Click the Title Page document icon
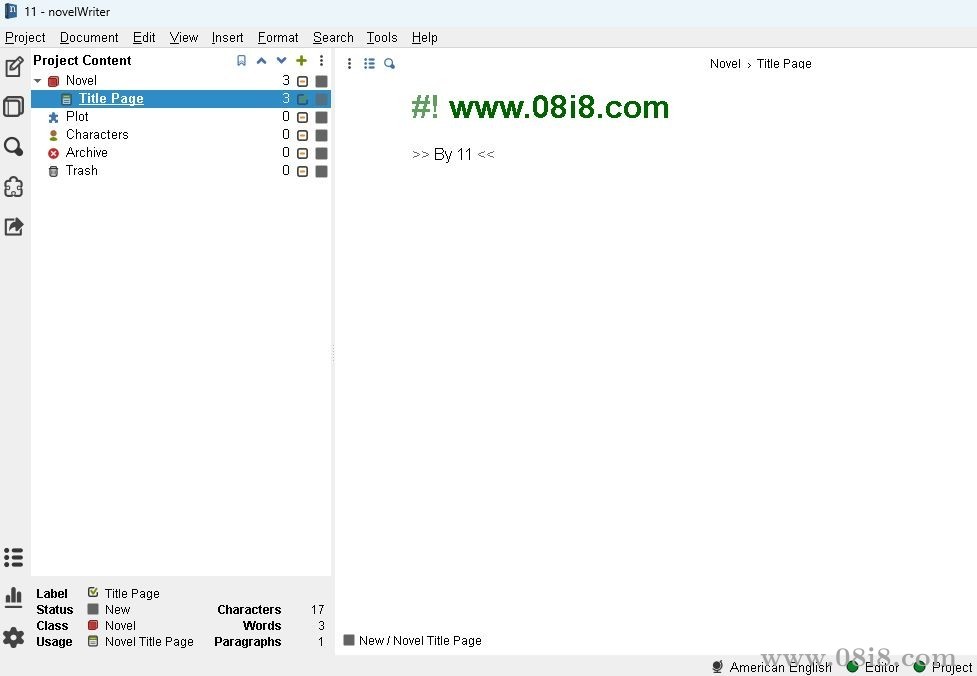Image resolution: width=977 pixels, height=676 pixels. pos(67,99)
